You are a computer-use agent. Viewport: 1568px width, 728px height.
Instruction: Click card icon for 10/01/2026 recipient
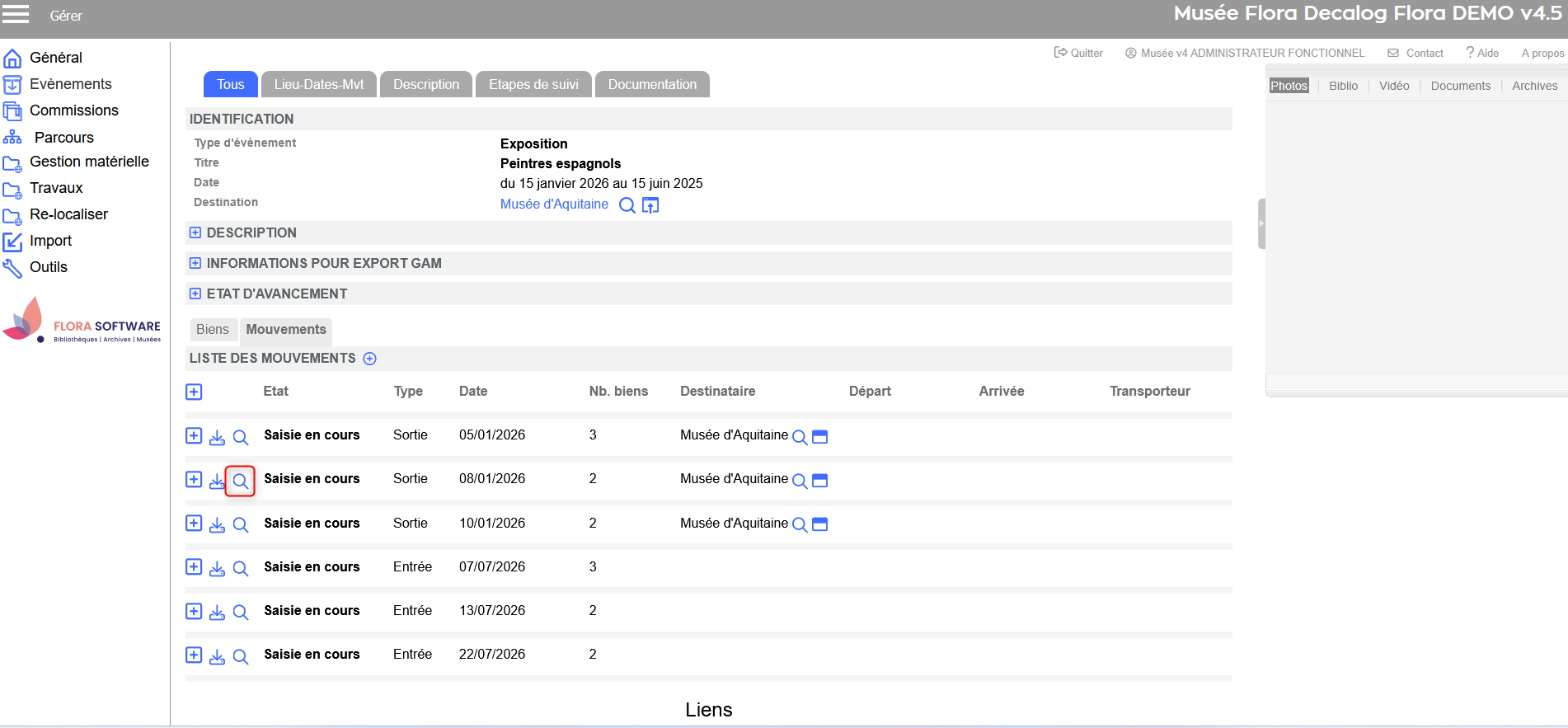819,524
